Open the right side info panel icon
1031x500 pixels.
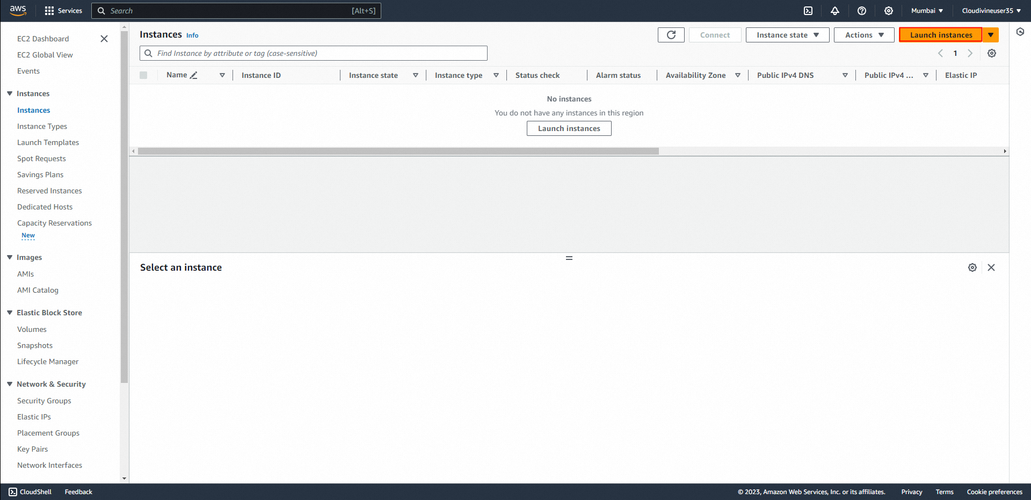pos(1020,31)
